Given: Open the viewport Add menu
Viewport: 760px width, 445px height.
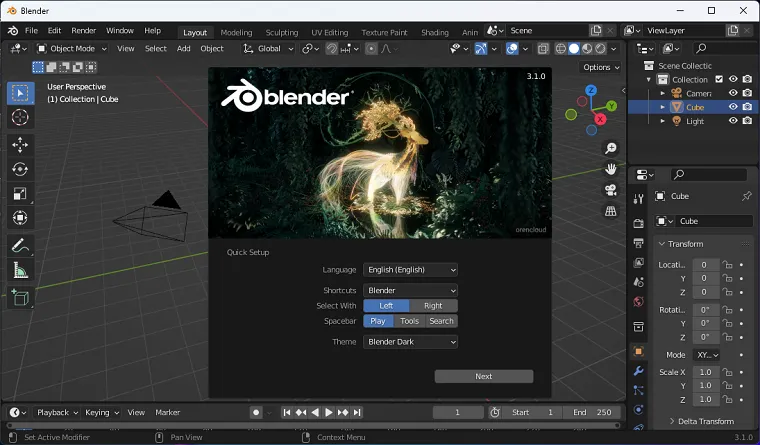Looking at the screenshot, I should 184,48.
